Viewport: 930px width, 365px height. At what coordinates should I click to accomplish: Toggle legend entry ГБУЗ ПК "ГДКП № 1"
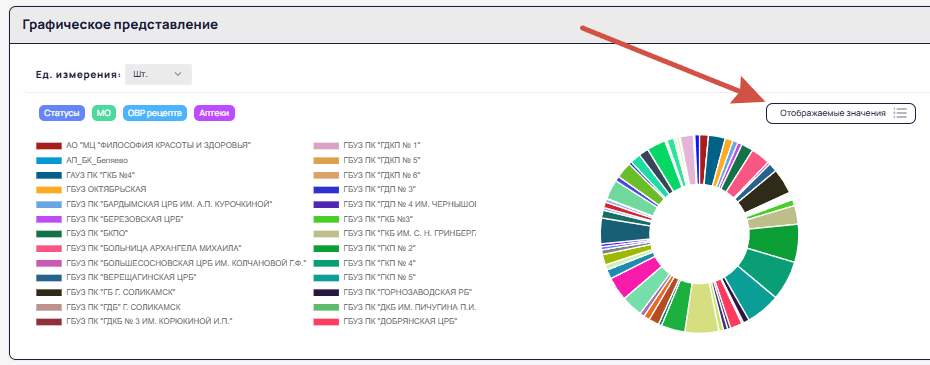coord(367,145)
